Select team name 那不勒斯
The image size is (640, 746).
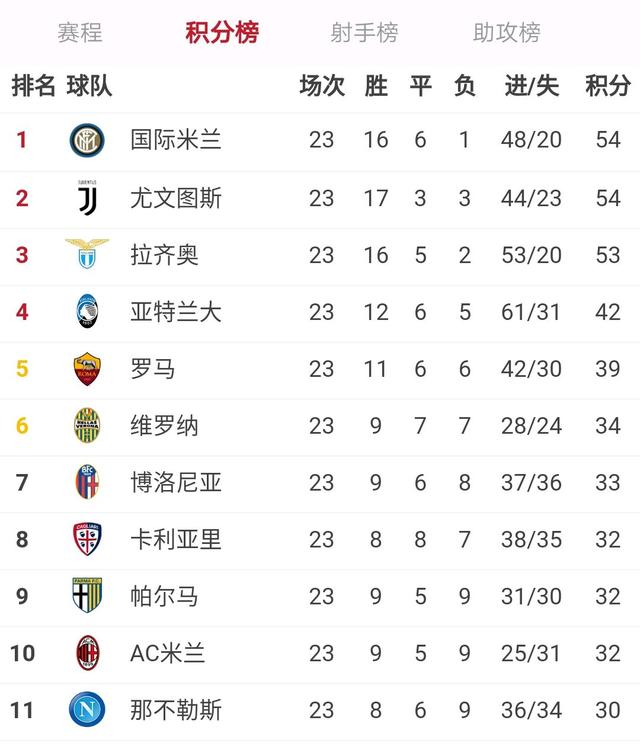pyautogui.click(x=176, y=710)
